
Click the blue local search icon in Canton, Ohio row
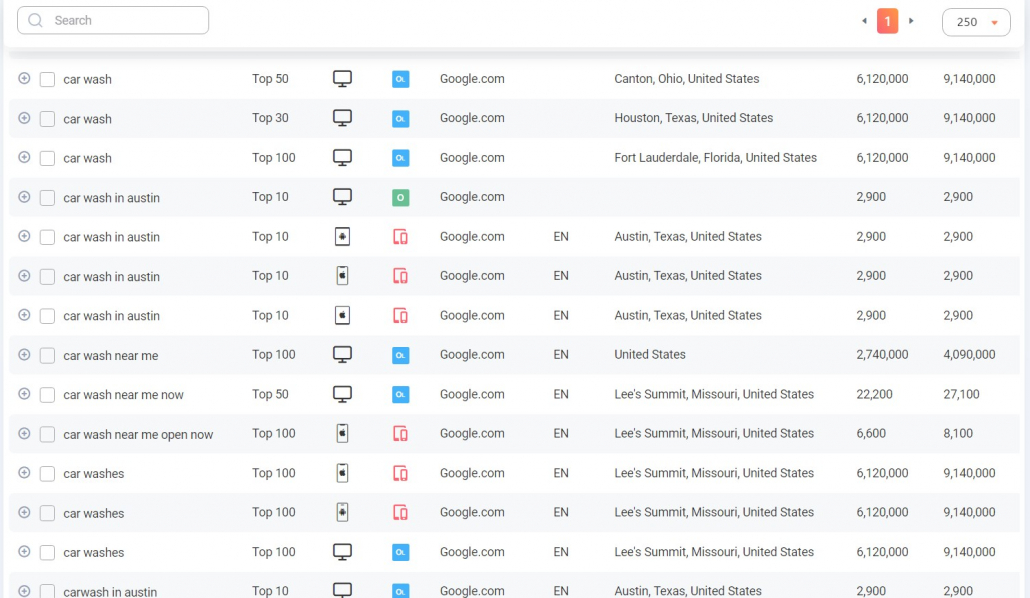pos(401,79)
